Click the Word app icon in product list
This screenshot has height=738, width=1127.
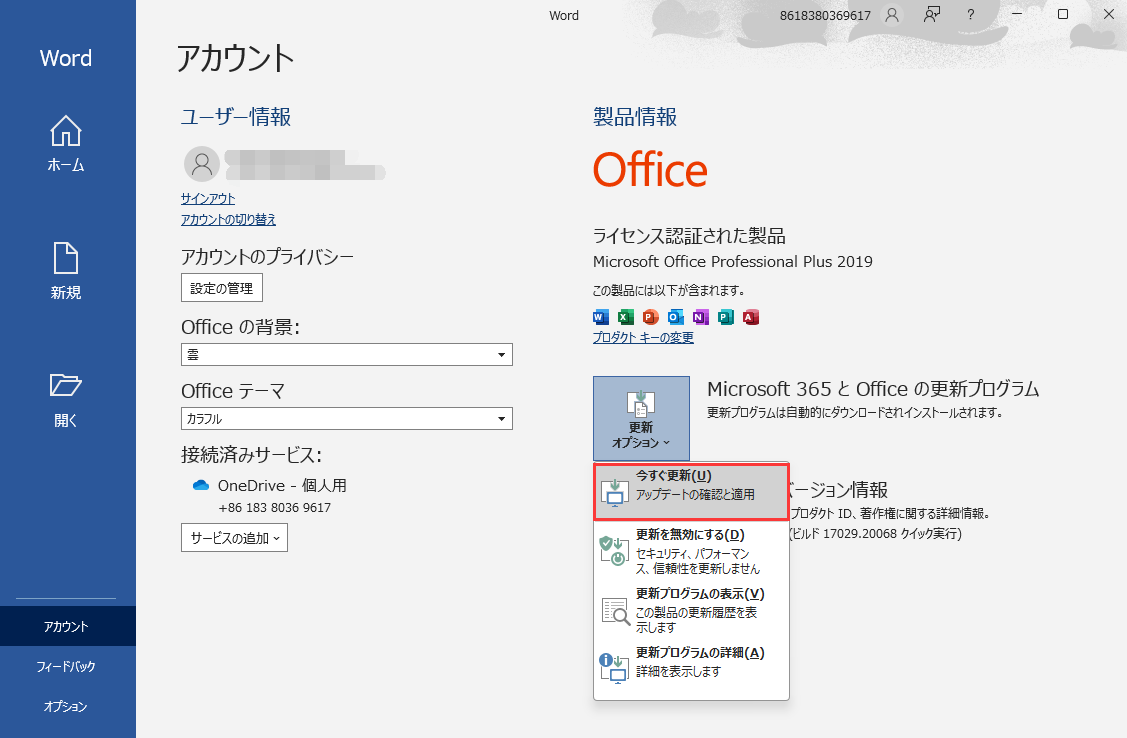coord(601,317)
